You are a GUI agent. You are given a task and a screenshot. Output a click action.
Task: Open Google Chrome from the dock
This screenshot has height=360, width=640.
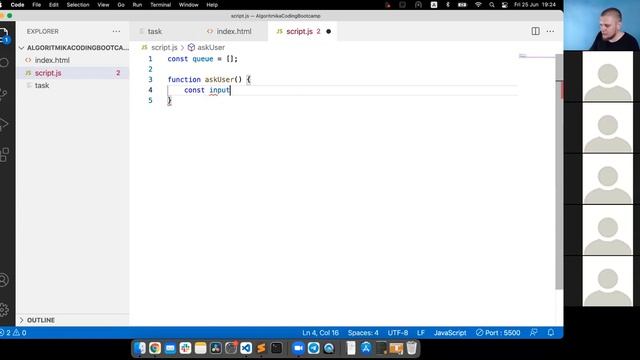tap(155, 348)
